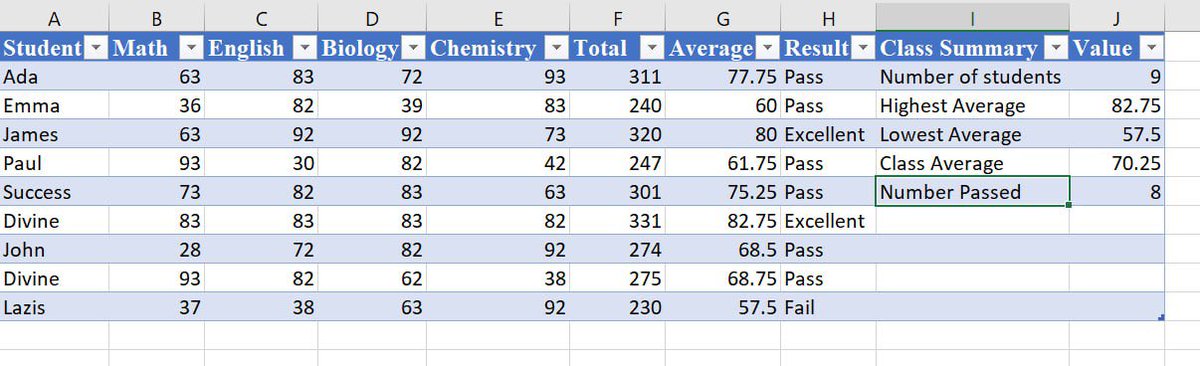The image size is (1200, 366).
Task: Click Emma's Math score 36
Action: (156, 106)
